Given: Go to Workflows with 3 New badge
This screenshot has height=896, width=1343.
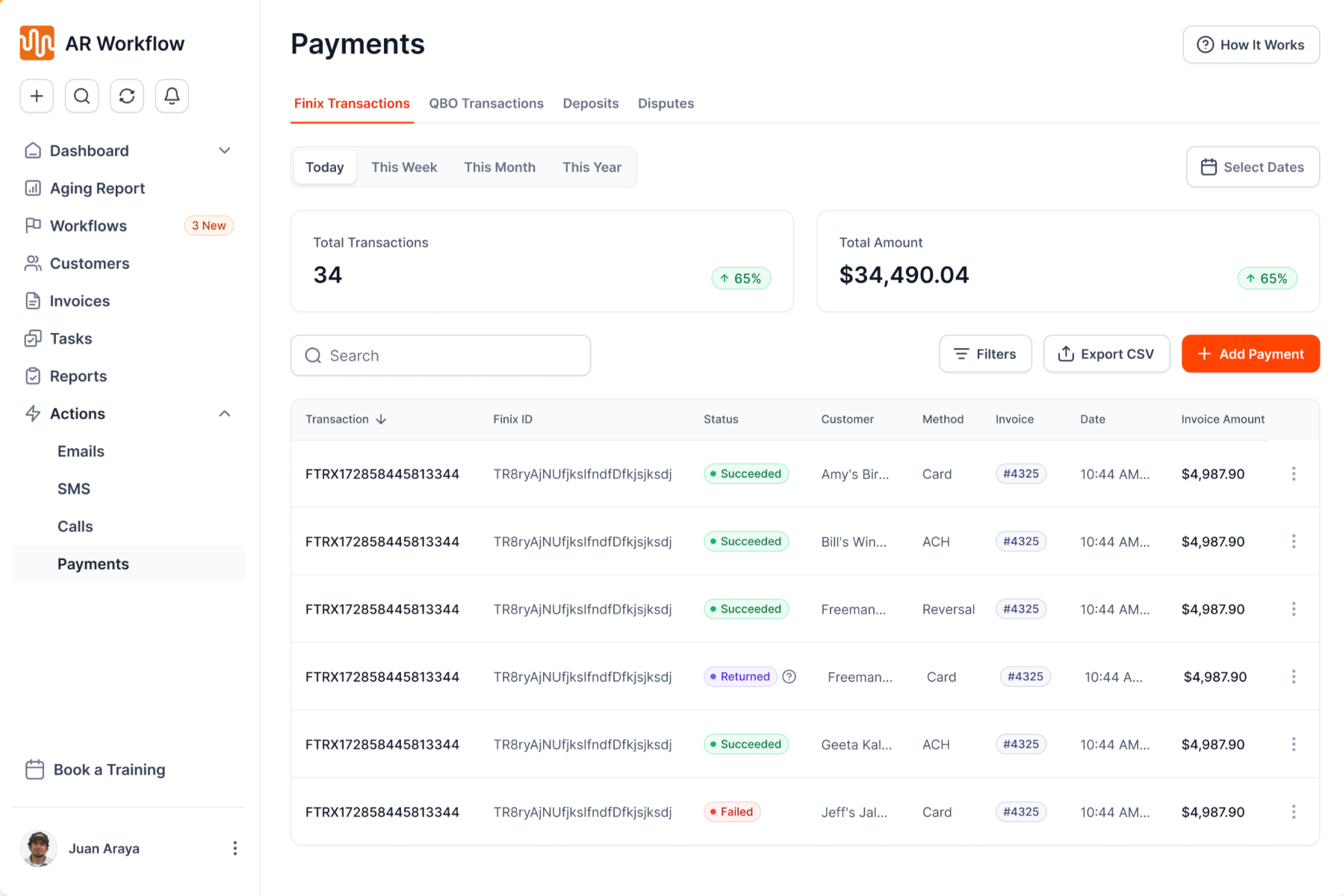Looking at the screenshot, I should (128, 225).
